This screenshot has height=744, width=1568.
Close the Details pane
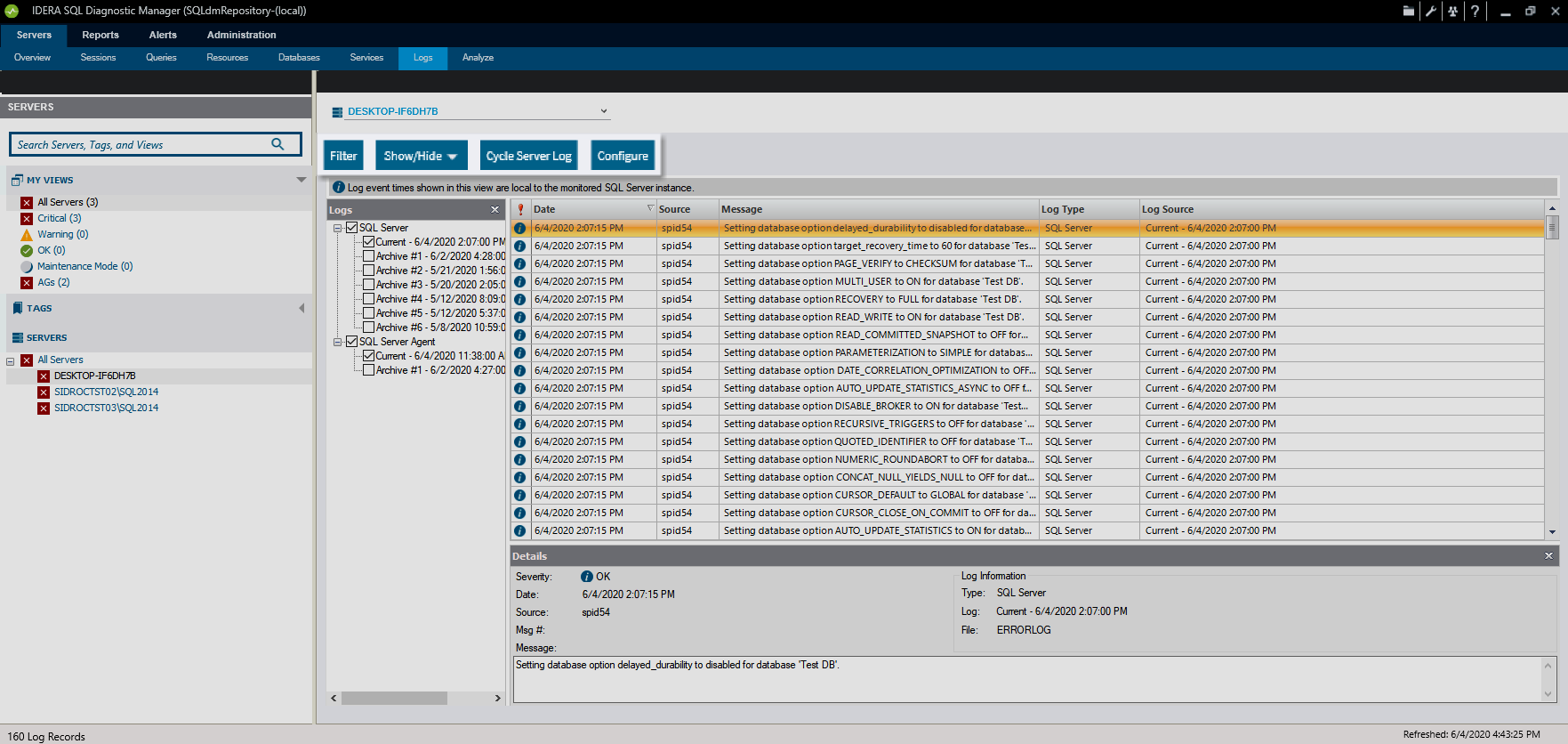click(1548, 555)
